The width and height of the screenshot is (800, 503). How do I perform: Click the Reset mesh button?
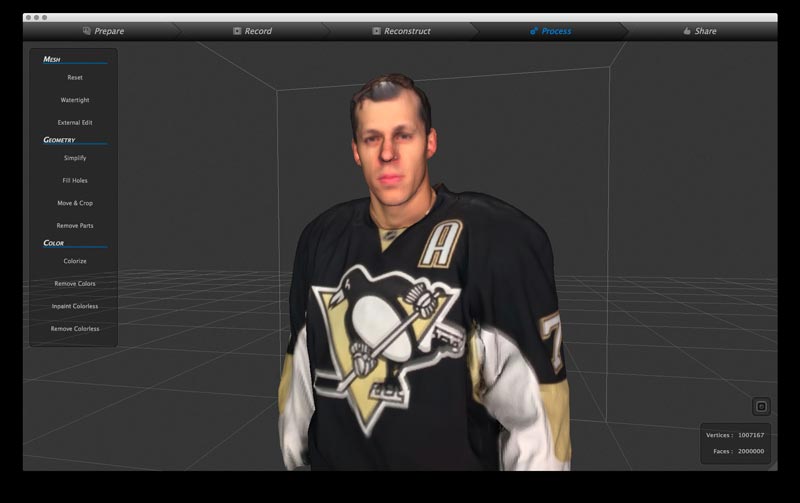pos(75,78)
